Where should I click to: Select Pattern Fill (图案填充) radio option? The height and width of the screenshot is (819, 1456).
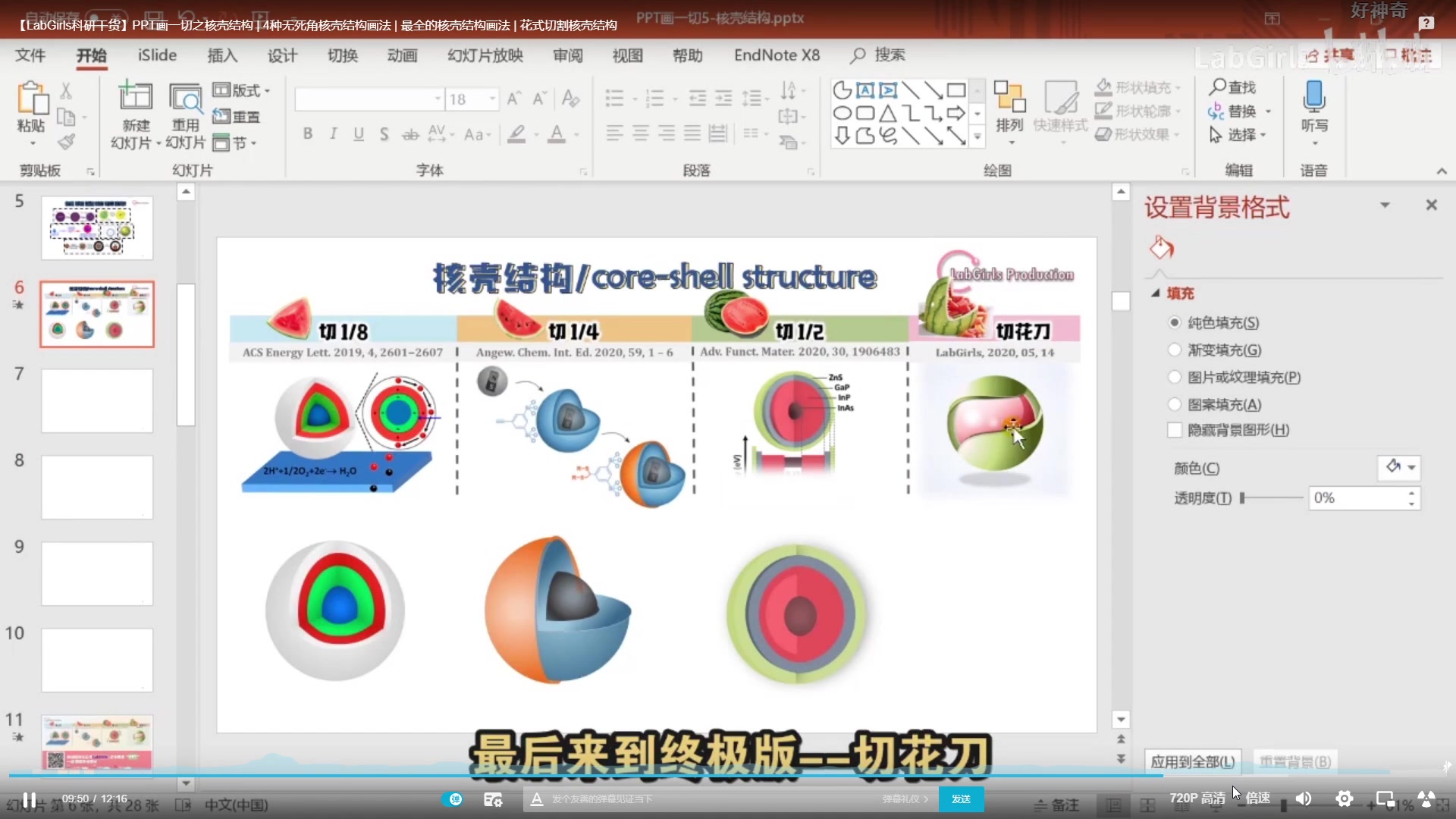tap(1175, 404)
